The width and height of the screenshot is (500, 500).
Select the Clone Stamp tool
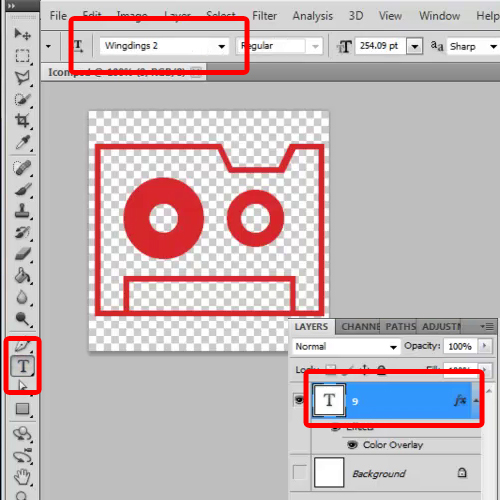pyautogui.click(x=22, y=211)
